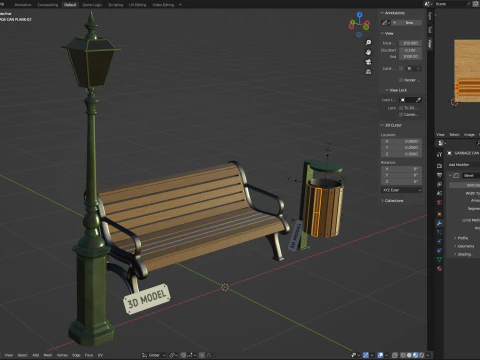This screenshot has height=360, width=480.
Task: Open the Vertex menu in viewport header
Action: pyautogui.click(x=62, y=355)
